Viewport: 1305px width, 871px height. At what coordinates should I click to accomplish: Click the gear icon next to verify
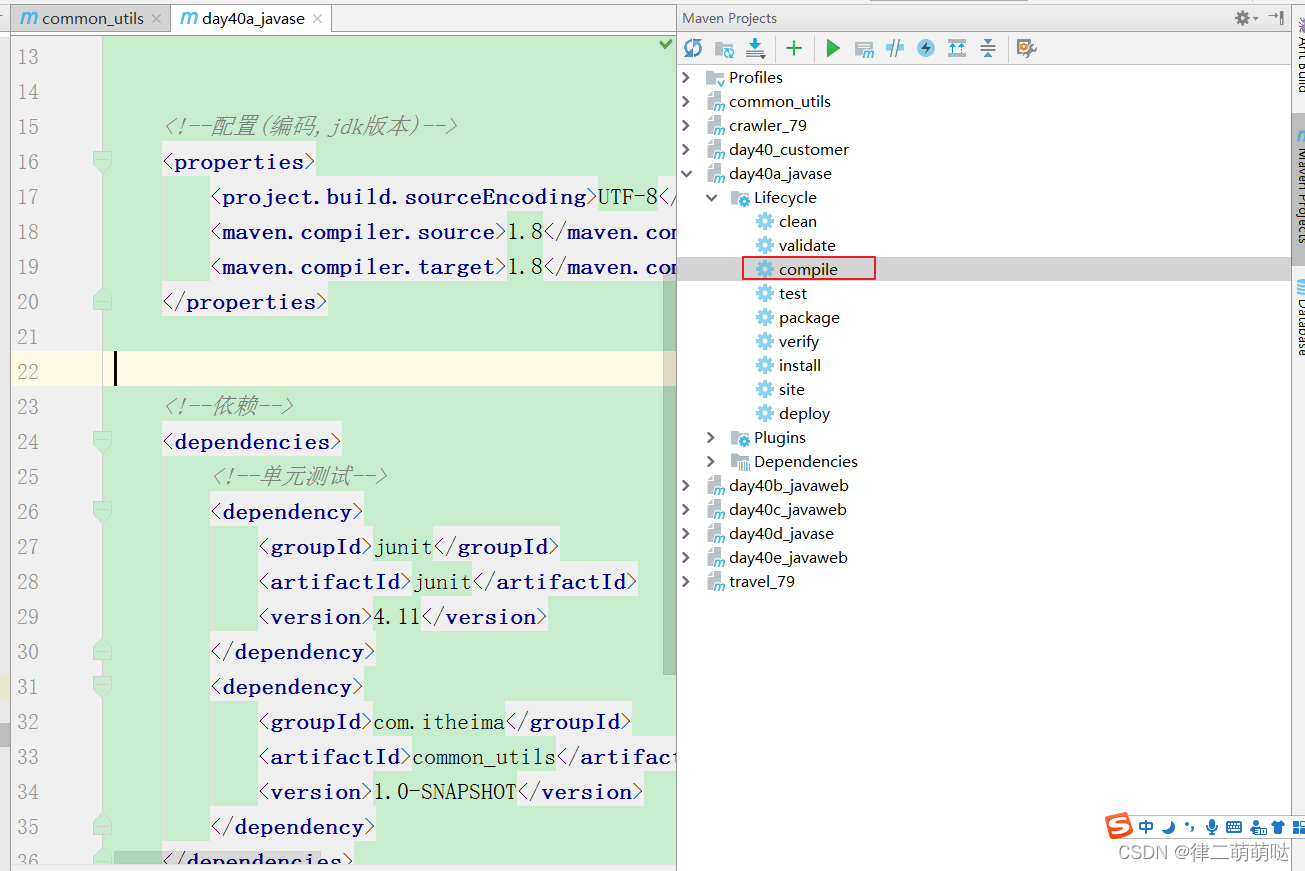765,341
